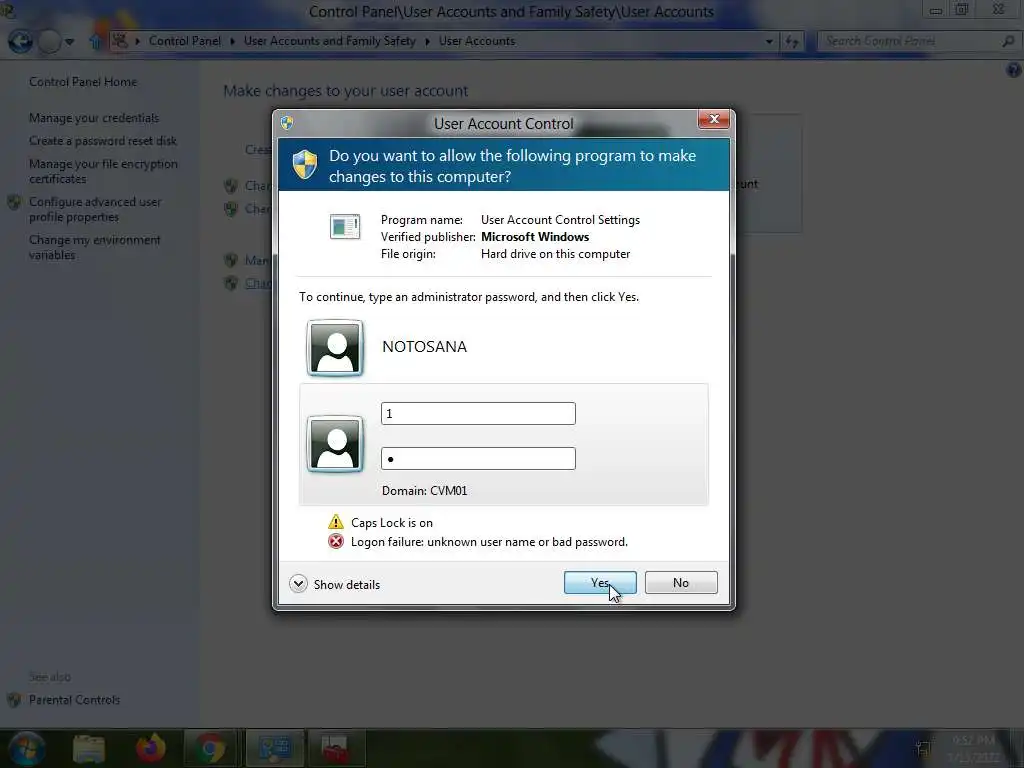Close the User Account Control dialog

pos(713,119)
